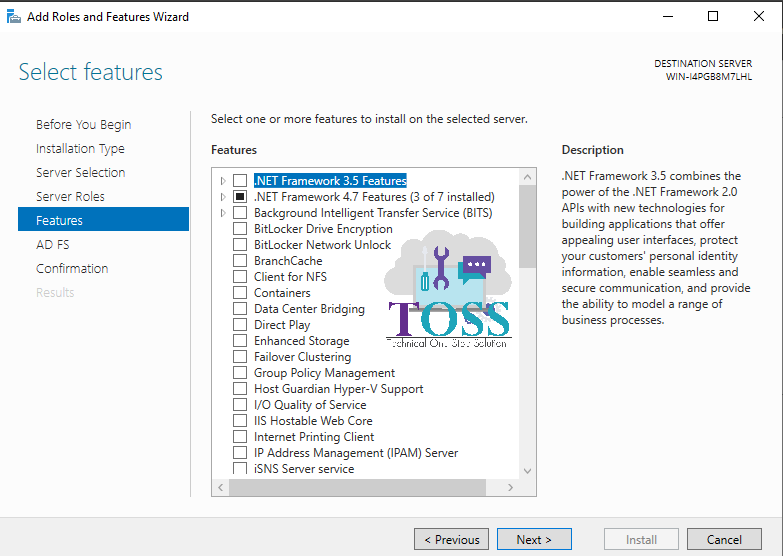Screen dimensions: 783x556
Task: Jump to the Confirmation step
Action: [72, 269]
